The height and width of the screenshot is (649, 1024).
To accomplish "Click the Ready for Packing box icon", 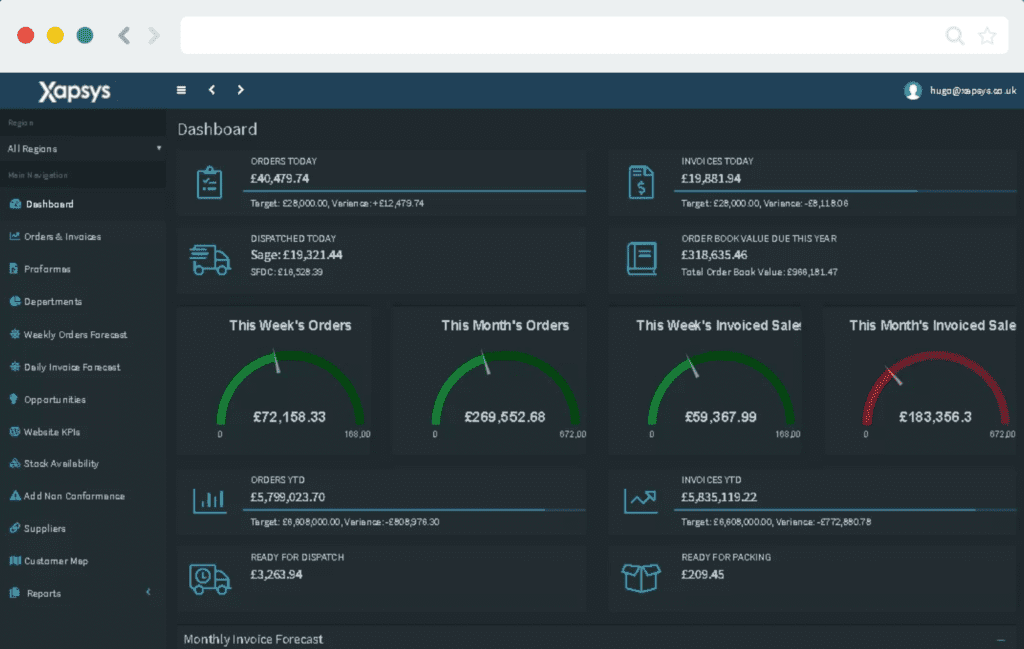I will click(x=641, y=578).
